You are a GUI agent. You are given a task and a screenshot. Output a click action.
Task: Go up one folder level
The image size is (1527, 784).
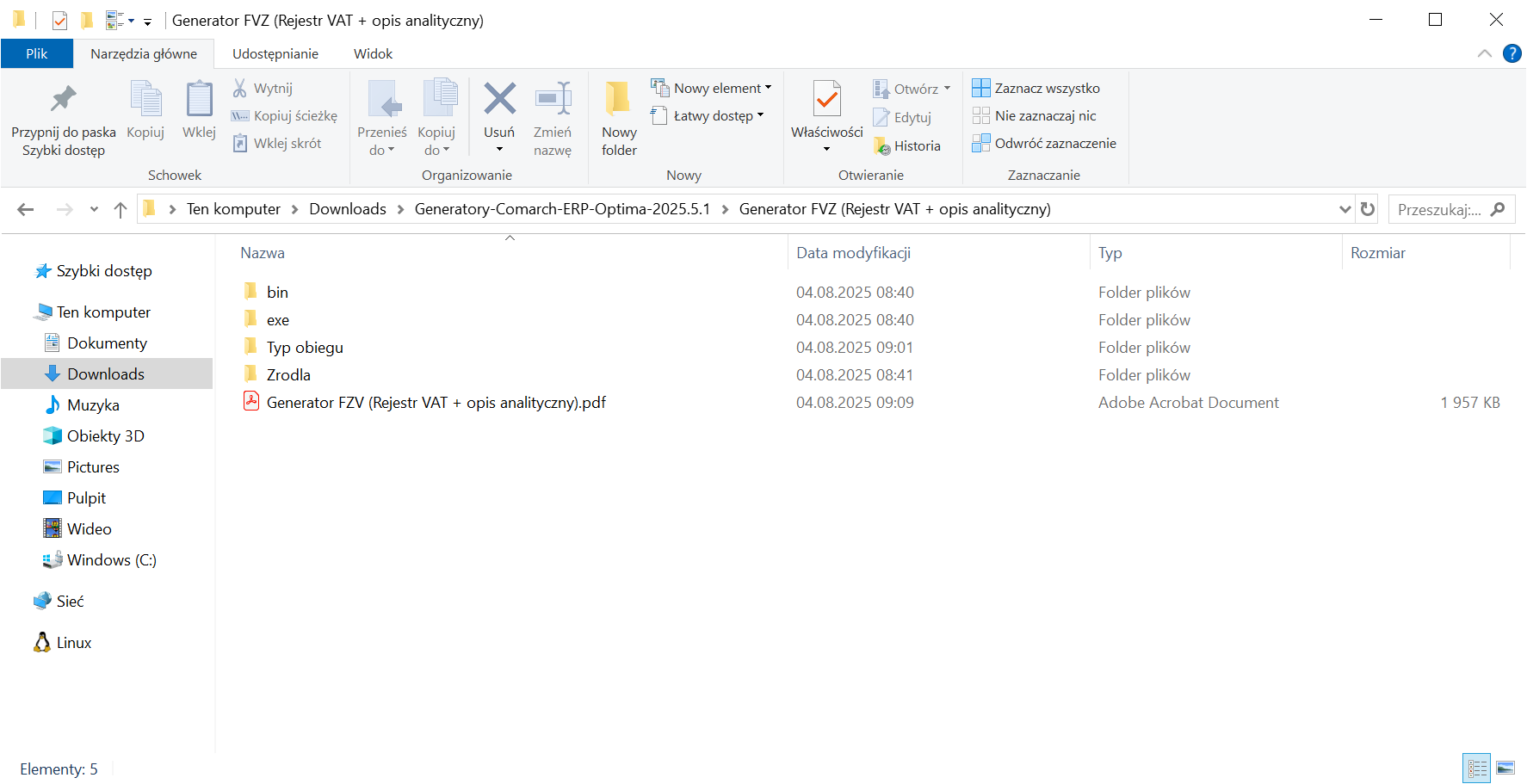pos(121,209)
